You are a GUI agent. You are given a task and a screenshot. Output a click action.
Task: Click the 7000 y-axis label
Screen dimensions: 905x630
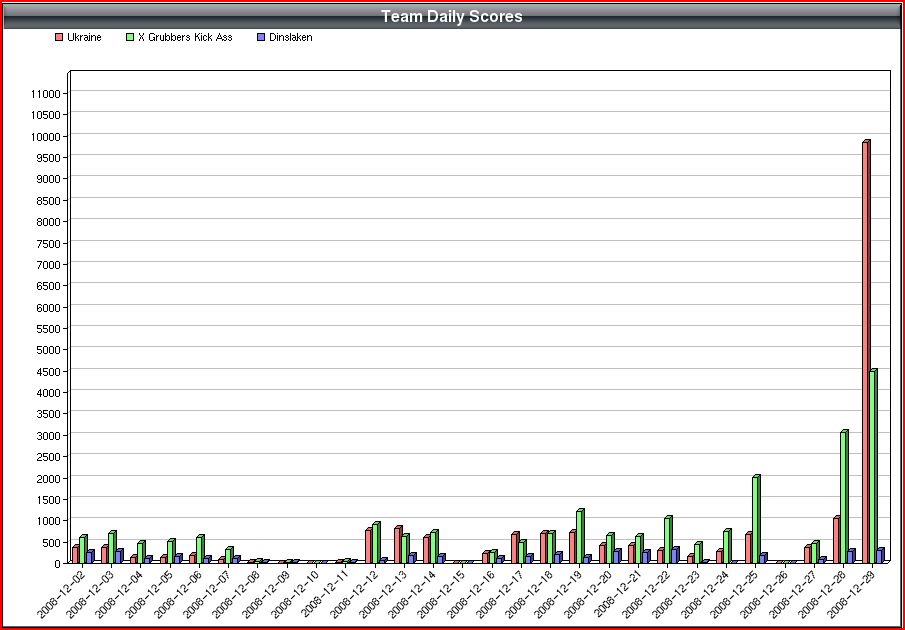pos(48,264)
